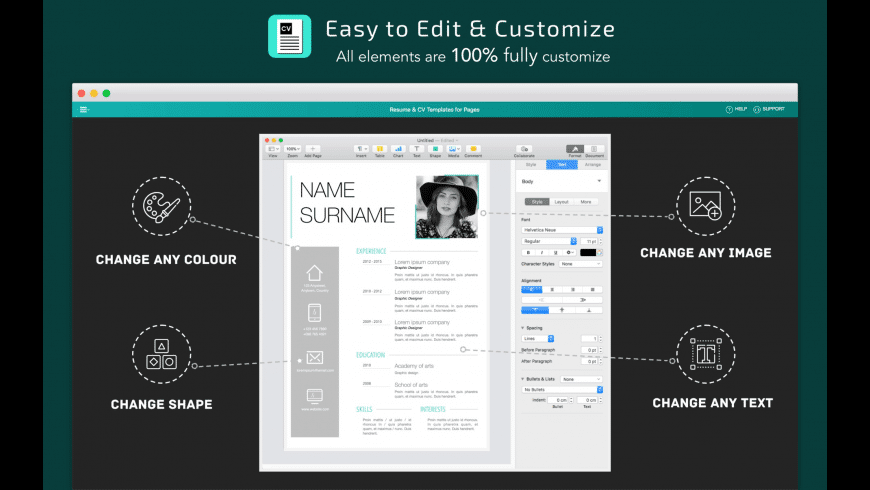Open the Regular font weight dropdown
Viewport: 870px width, 490px height.
click(x=549, y=241)
